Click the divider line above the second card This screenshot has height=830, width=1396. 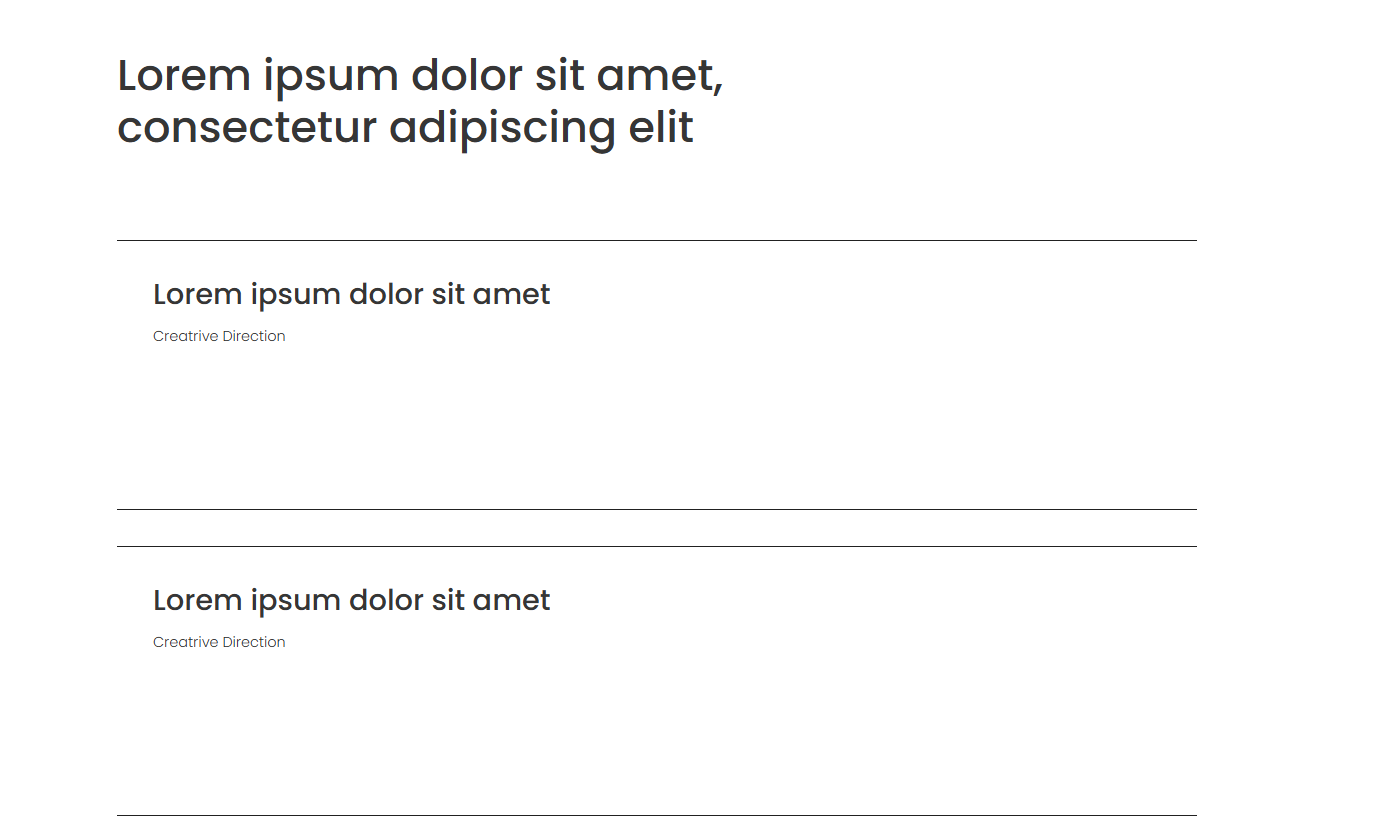coord(656,546)
